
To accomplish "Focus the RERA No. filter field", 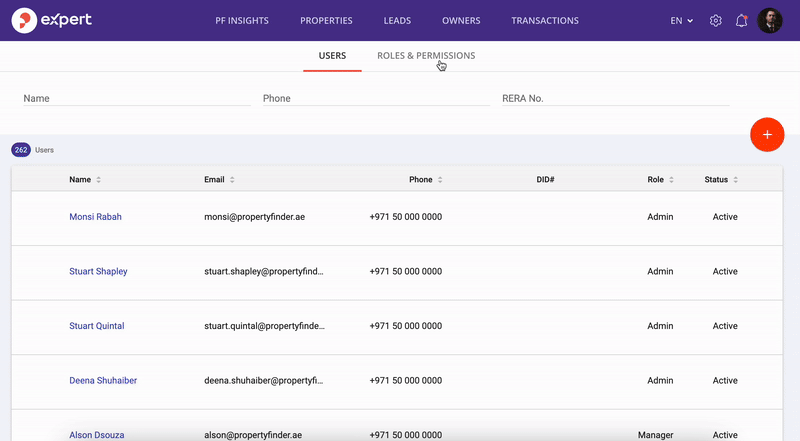I will [615, 99].
